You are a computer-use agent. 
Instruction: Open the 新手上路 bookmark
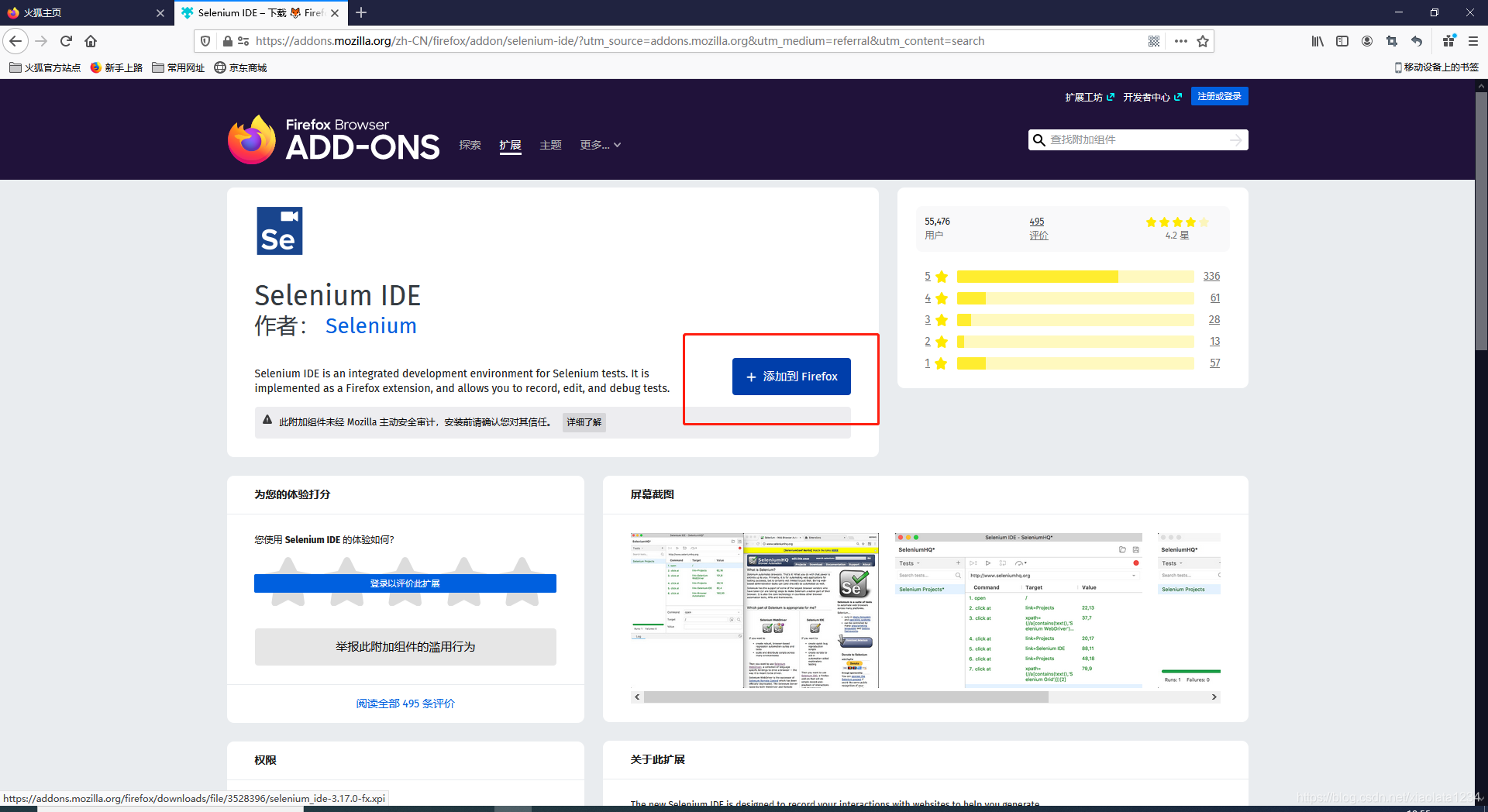(x=116, y=67)
